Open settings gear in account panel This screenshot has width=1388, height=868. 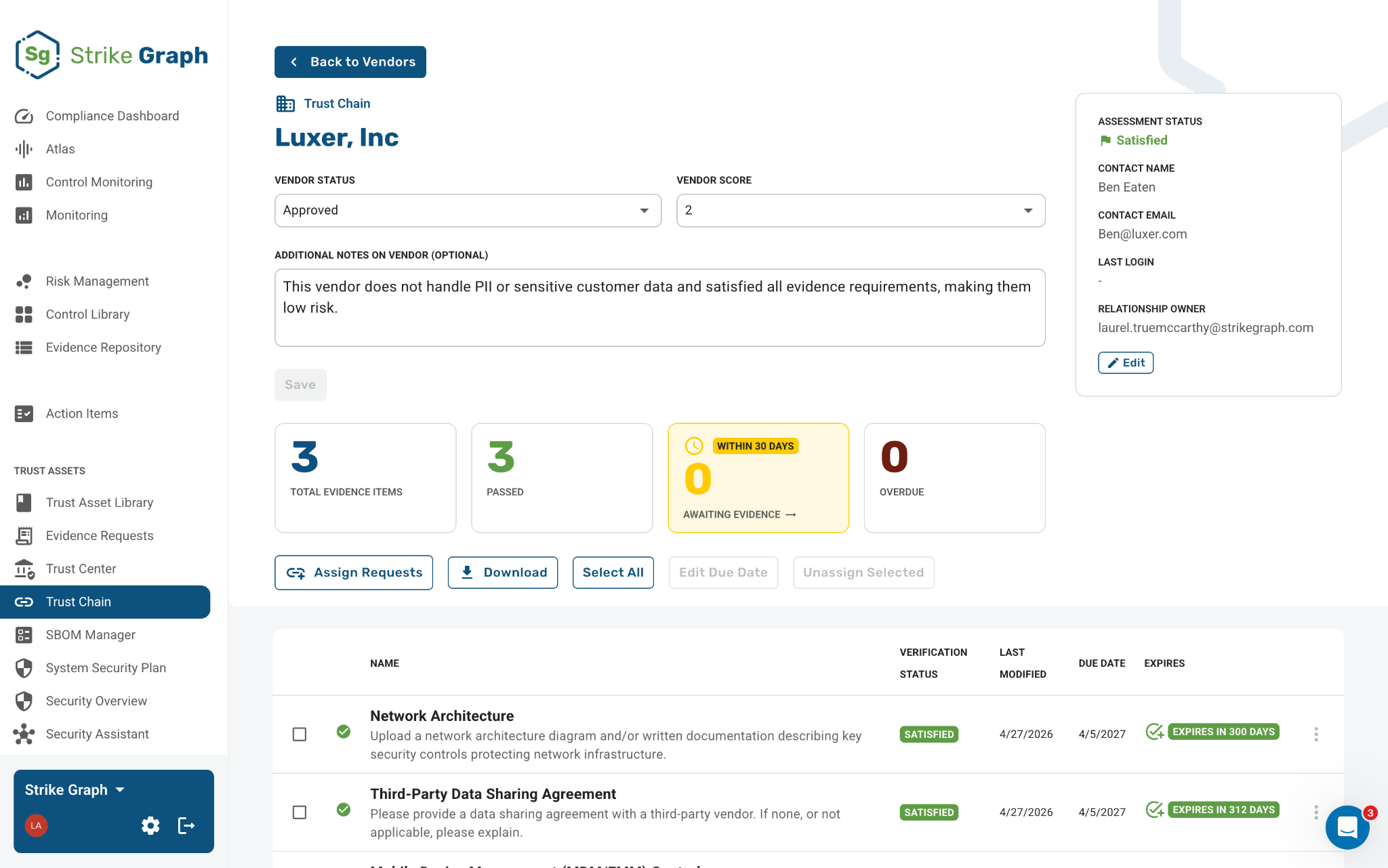(150, 825)
